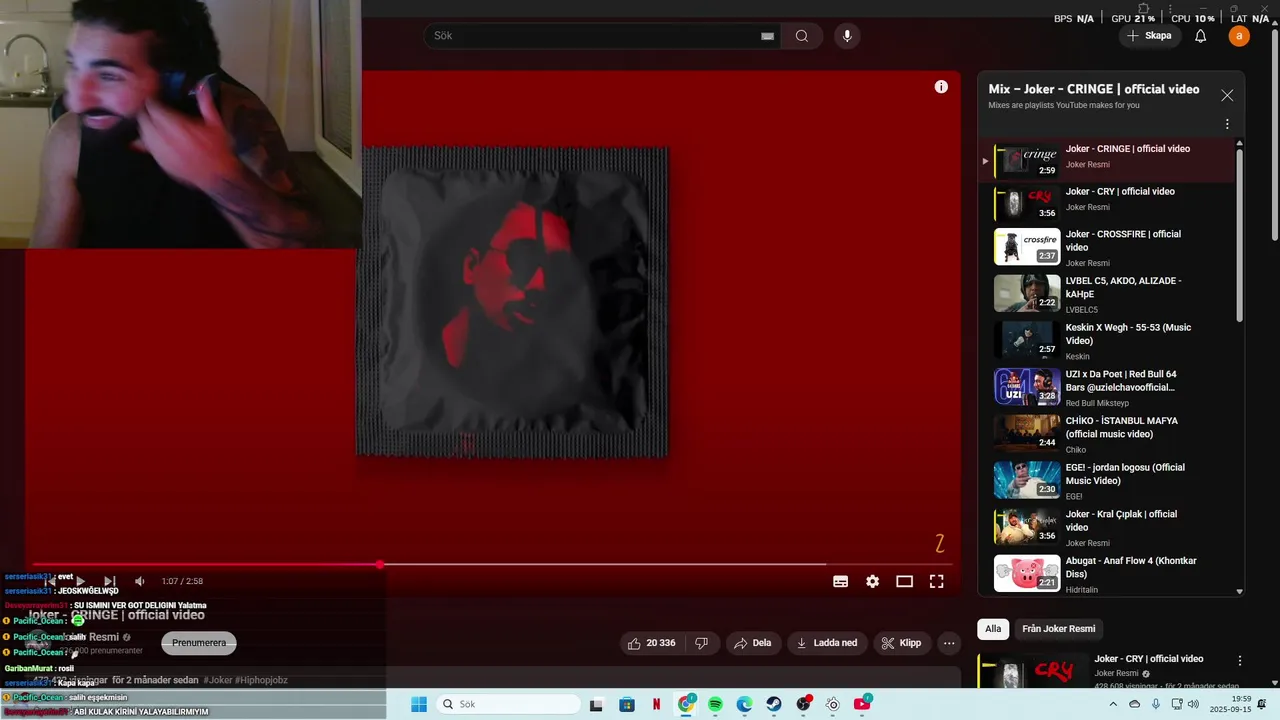Open YouTube notifications bell
Screen dimensions: 1280x720
pyautogui.click(x=1201, y=36)
